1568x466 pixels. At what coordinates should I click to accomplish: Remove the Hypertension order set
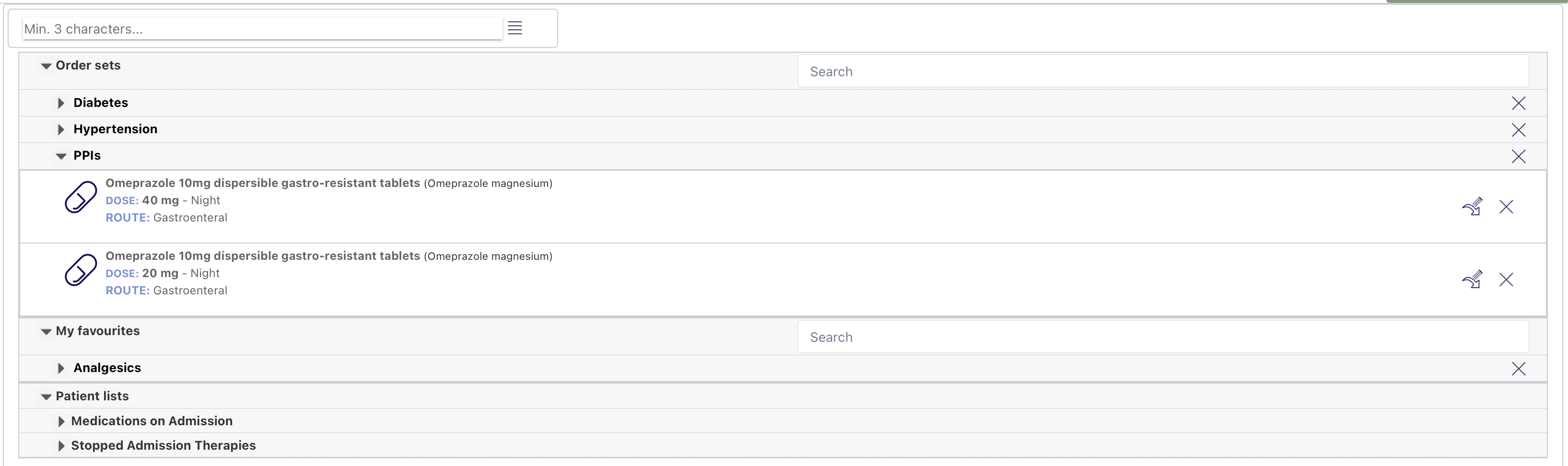click(1518, 129)
